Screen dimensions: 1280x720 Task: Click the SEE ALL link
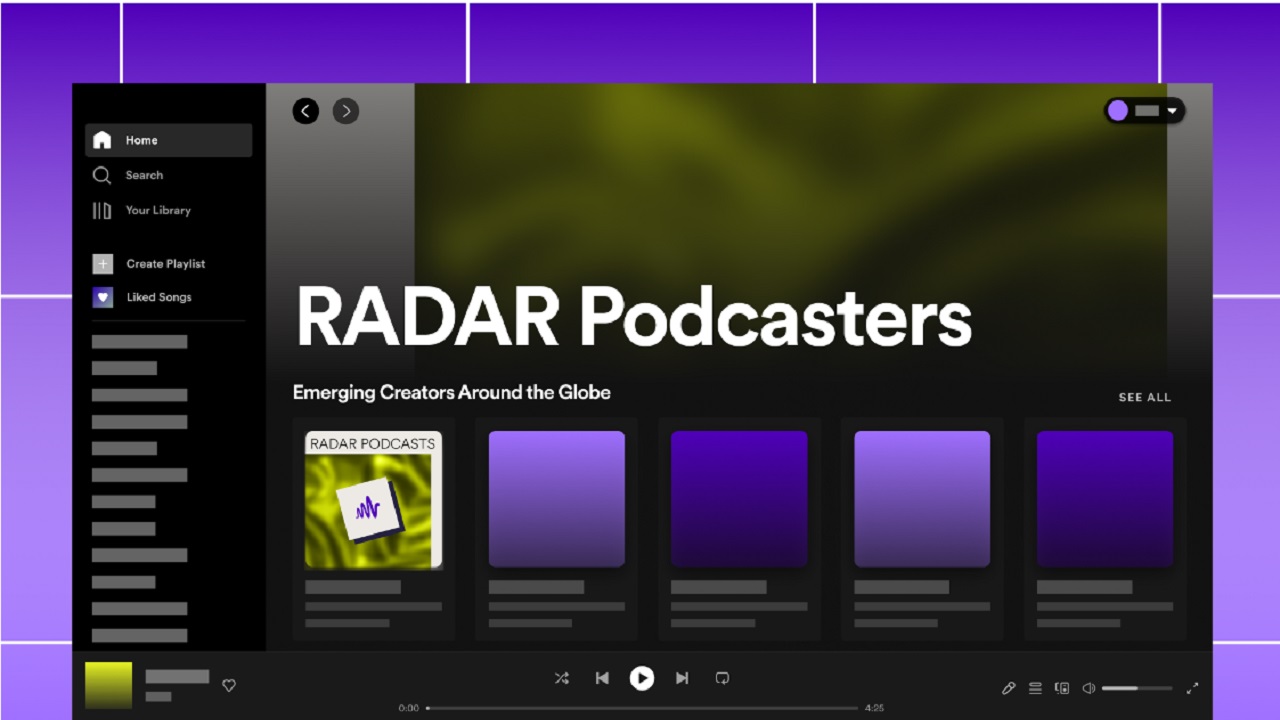pos(1144,397)
